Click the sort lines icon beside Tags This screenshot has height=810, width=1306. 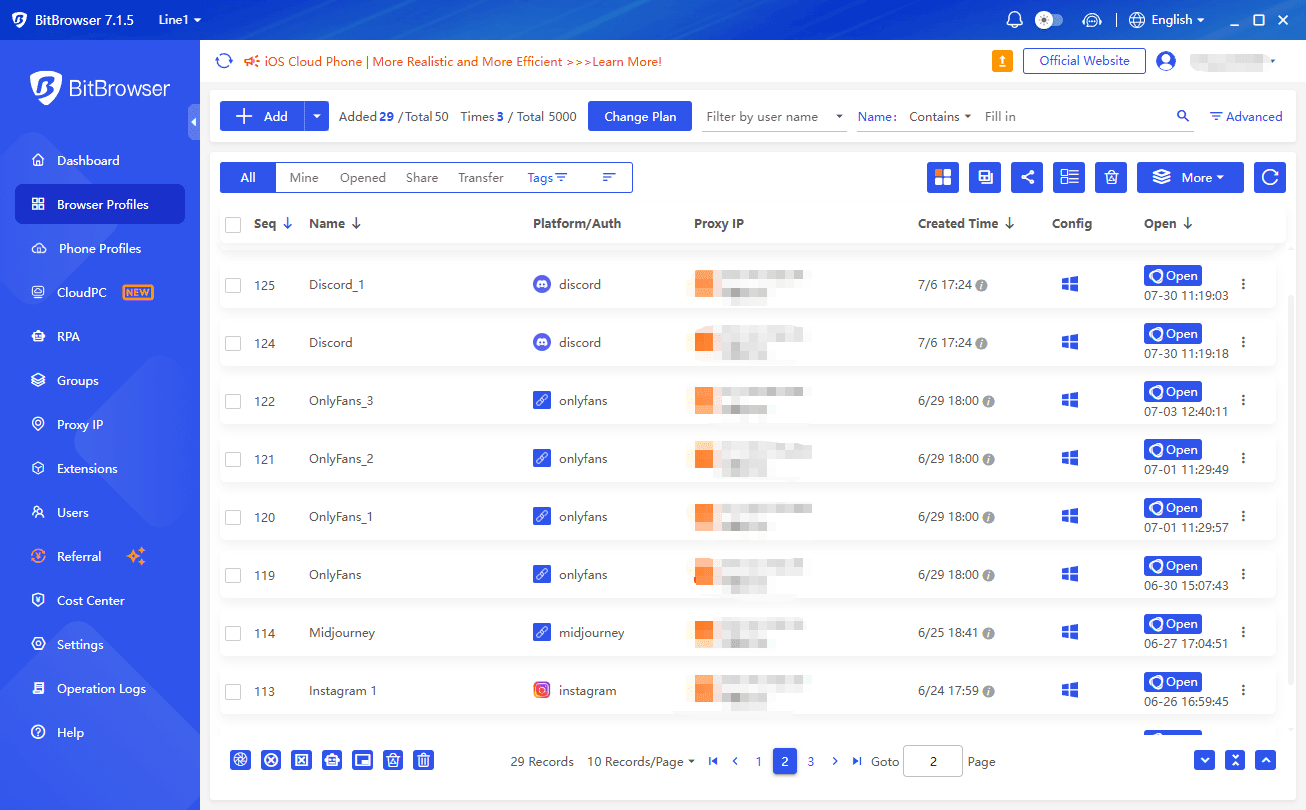[x=609, y=177]
